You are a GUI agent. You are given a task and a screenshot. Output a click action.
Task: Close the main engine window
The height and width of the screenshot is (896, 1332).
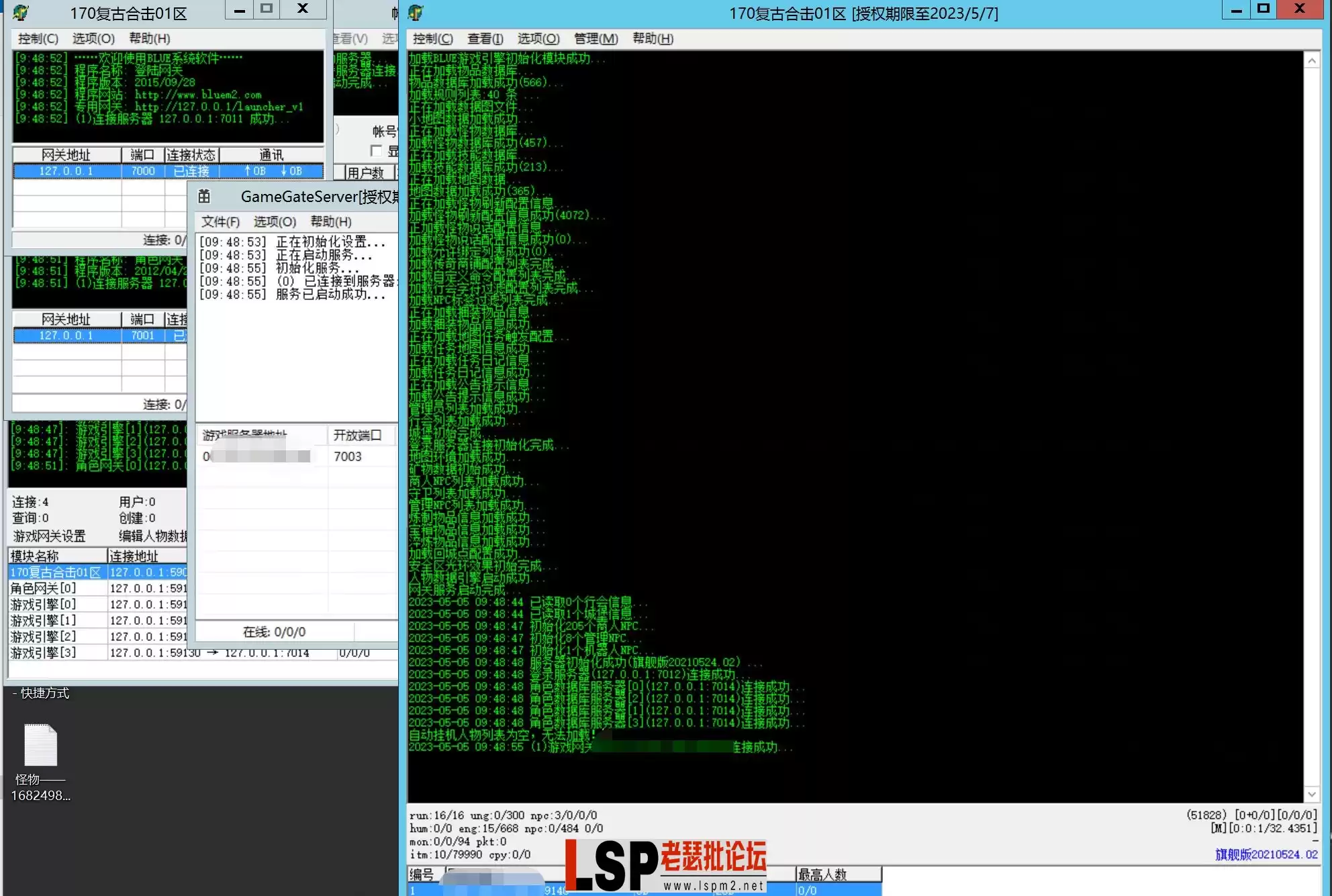[x=1300, y=9]
